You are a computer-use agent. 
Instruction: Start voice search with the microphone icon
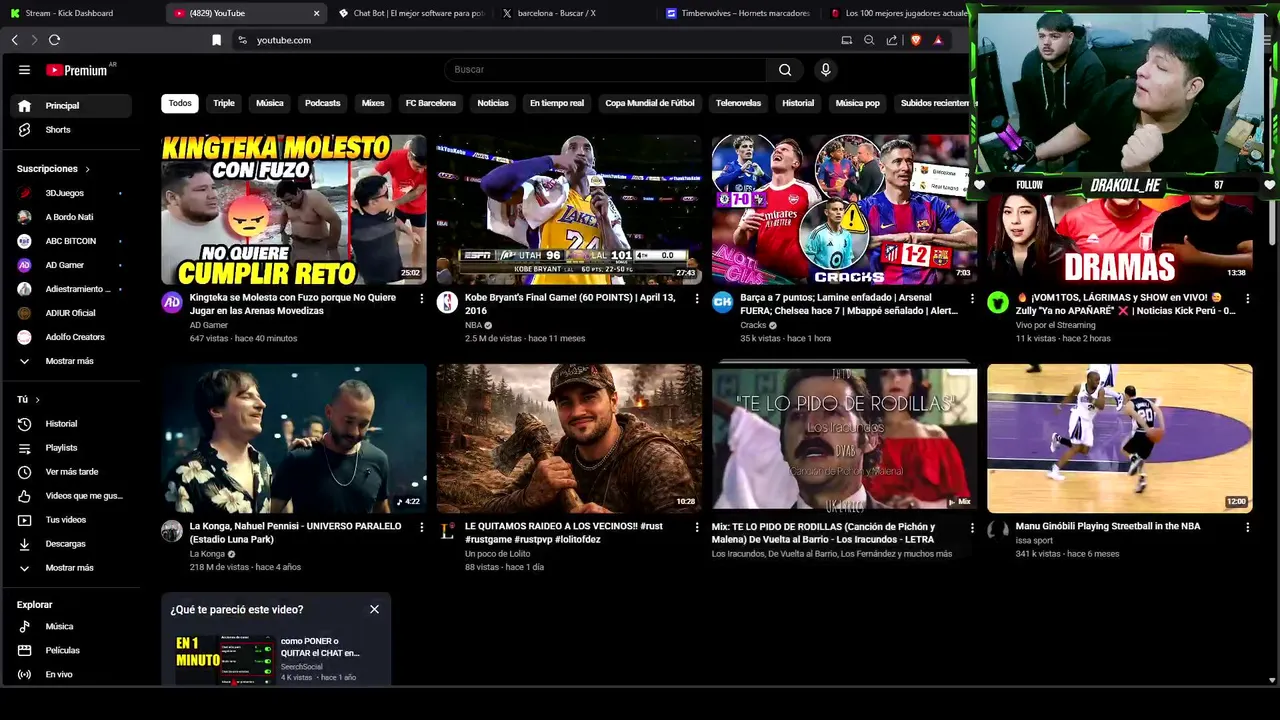click(825, 70)
